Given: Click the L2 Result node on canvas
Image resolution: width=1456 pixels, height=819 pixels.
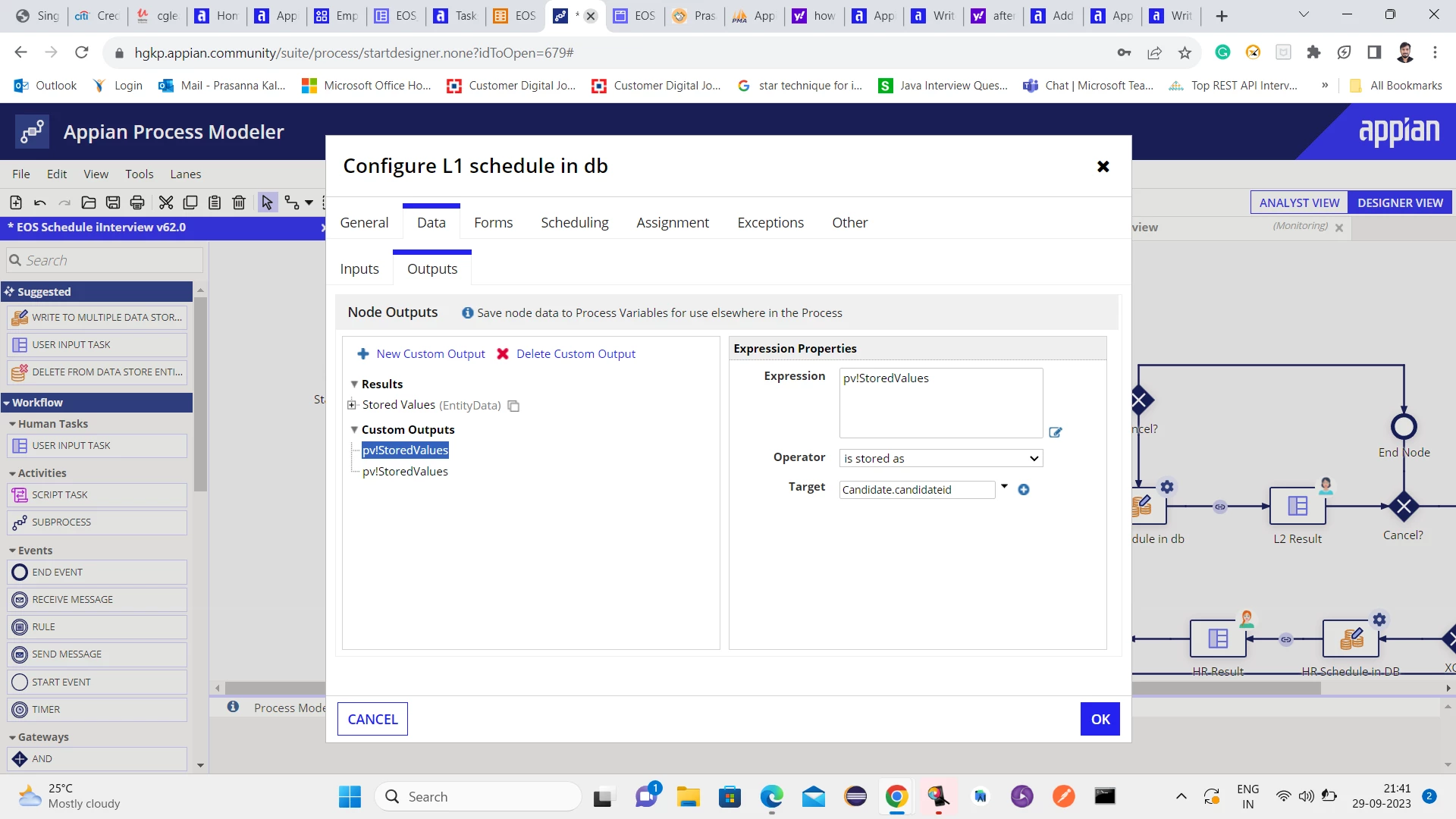Looking at the screenshot, I should click(x=1298, y=506).
